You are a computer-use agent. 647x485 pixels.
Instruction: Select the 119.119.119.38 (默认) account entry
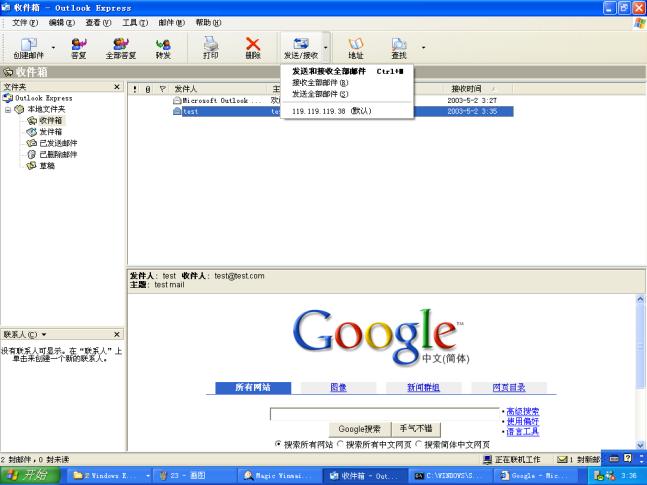[x=347, y=111]
